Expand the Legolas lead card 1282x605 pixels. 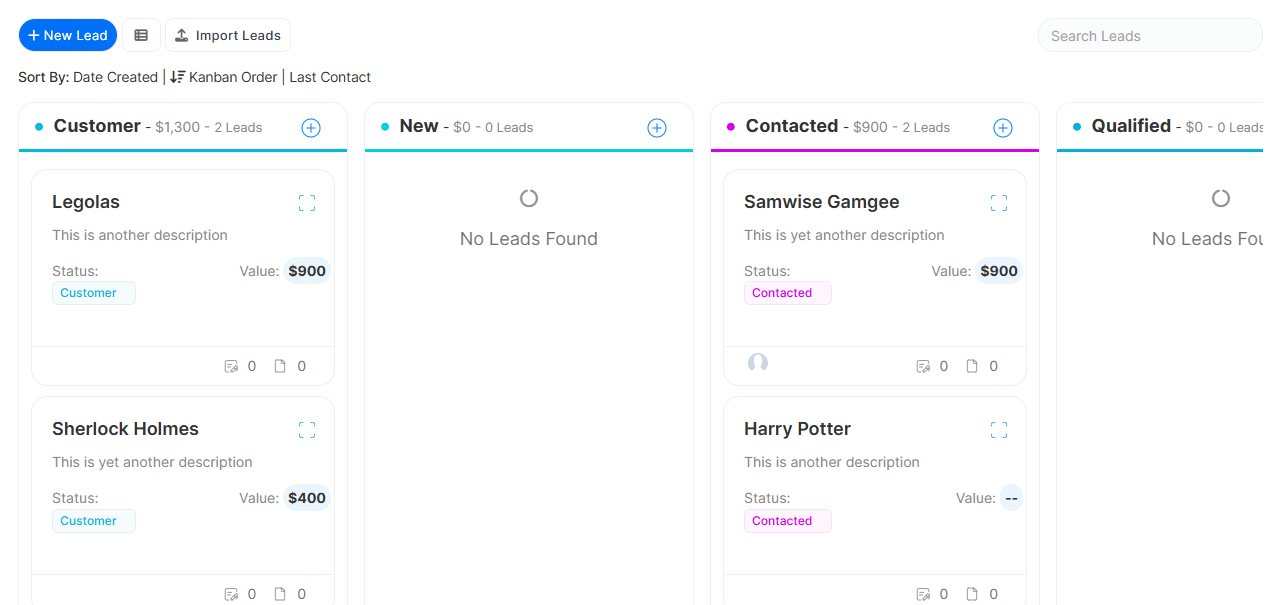pos(307,203)
